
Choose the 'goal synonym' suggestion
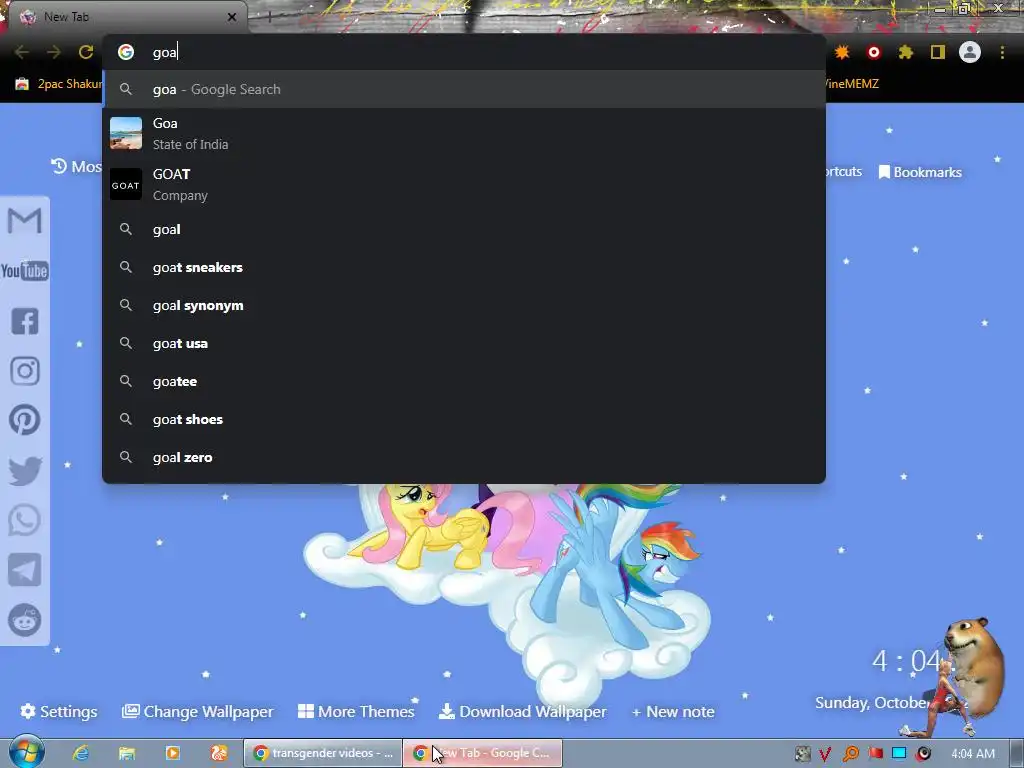click(x=464, y=305)
